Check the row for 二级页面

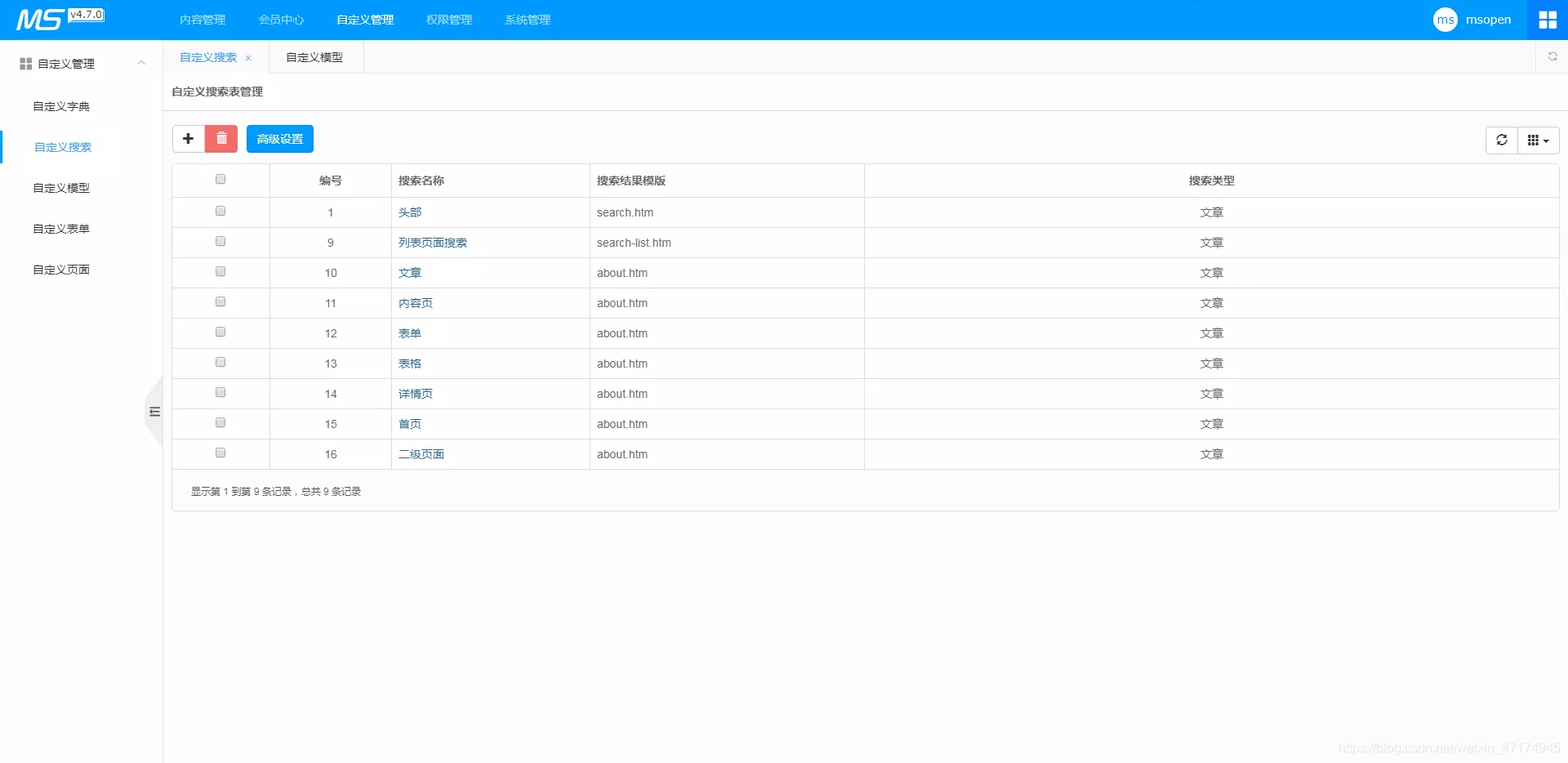(x=220, y=453)
